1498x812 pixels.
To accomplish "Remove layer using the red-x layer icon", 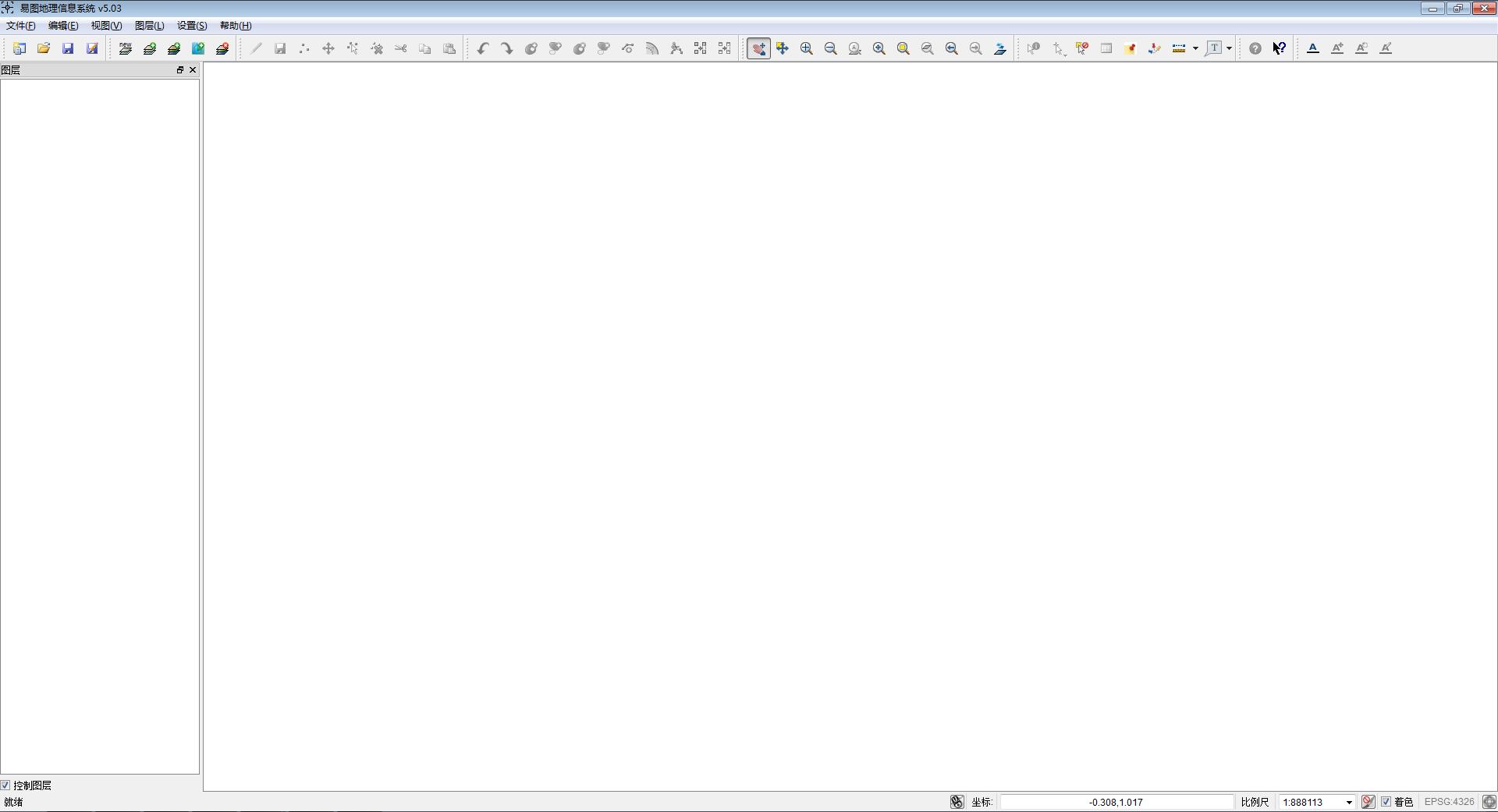I will coord(222,48).
